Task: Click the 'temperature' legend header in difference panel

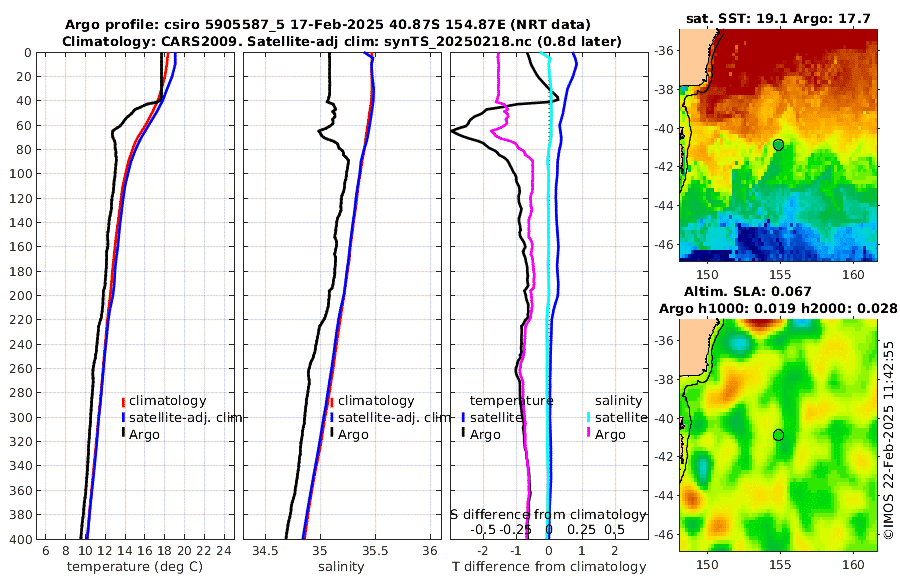Action: [511, 401]
